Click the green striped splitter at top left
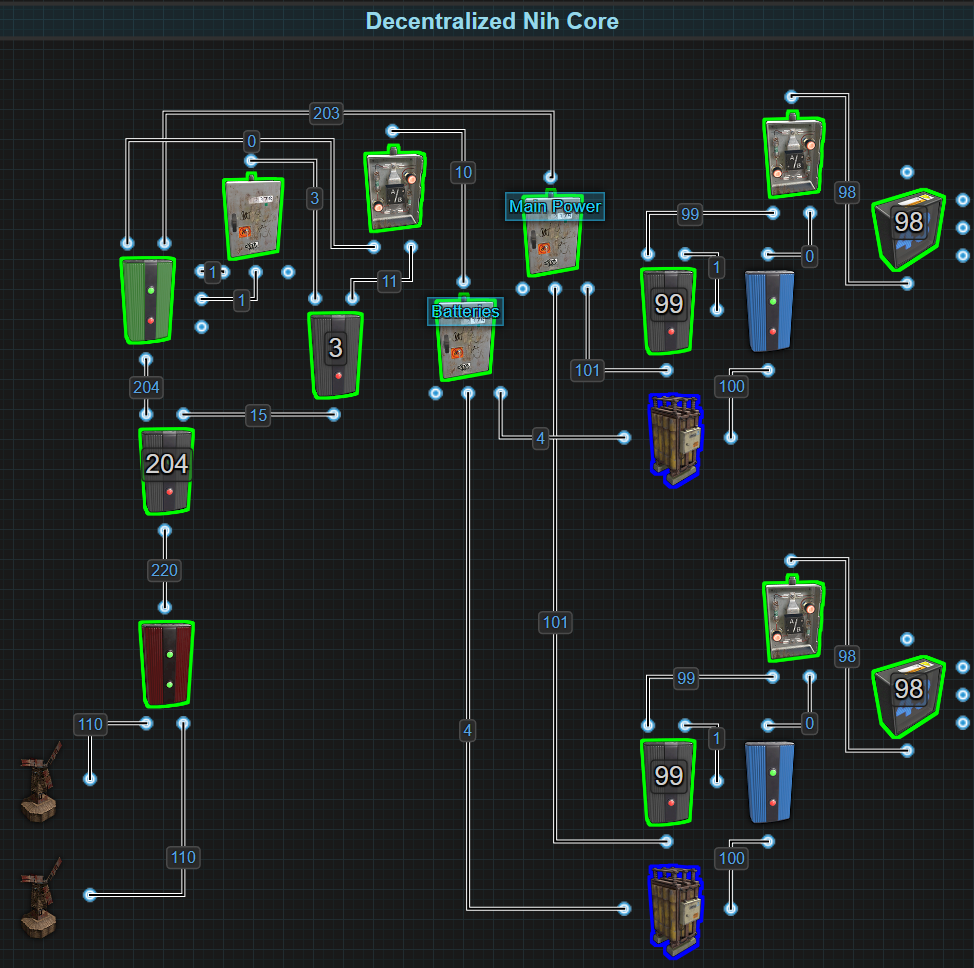Image resolution: width=974 pixels, height=968 pixels. (148, 299)
